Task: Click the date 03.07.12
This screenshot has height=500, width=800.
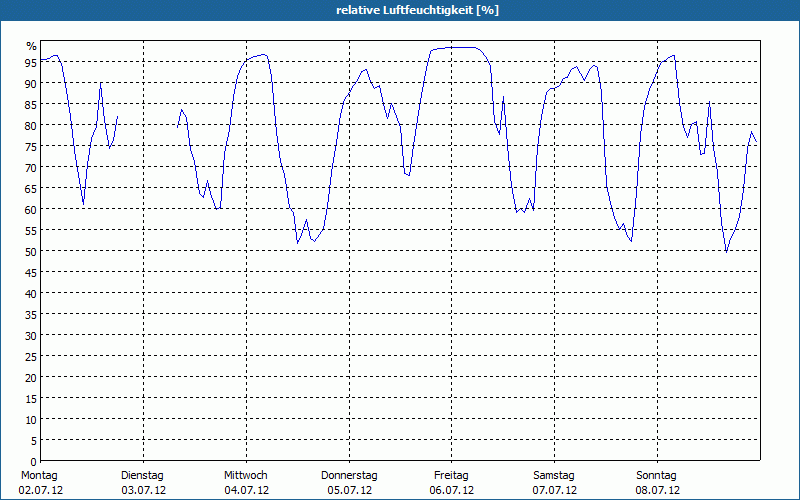Action: pyautogui.click(x=143, y=491)
